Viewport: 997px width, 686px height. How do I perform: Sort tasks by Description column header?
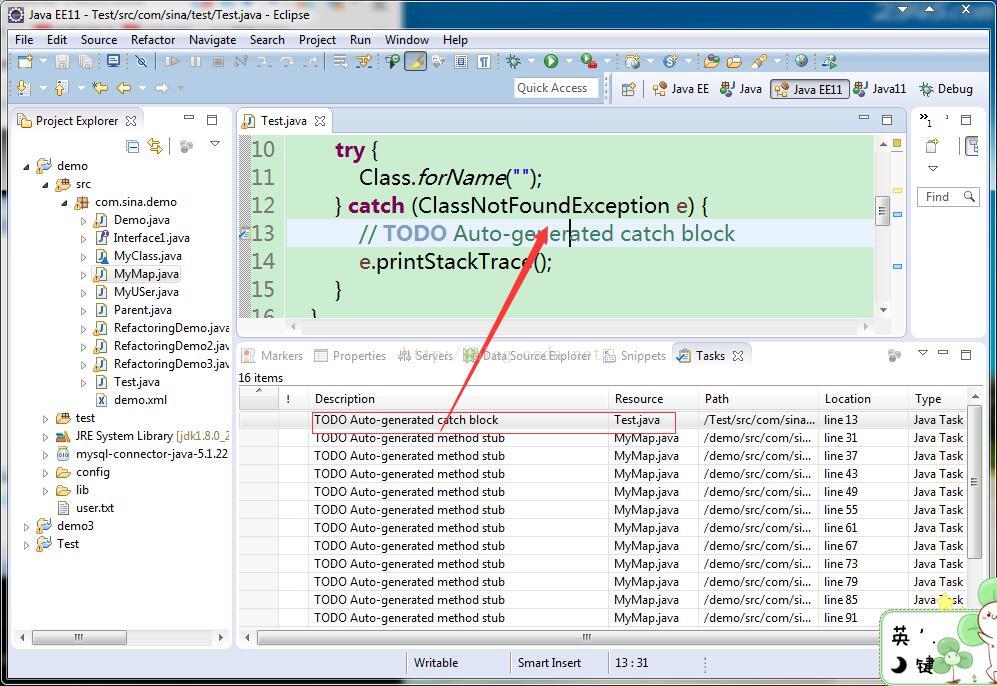(x=458, y=399)
